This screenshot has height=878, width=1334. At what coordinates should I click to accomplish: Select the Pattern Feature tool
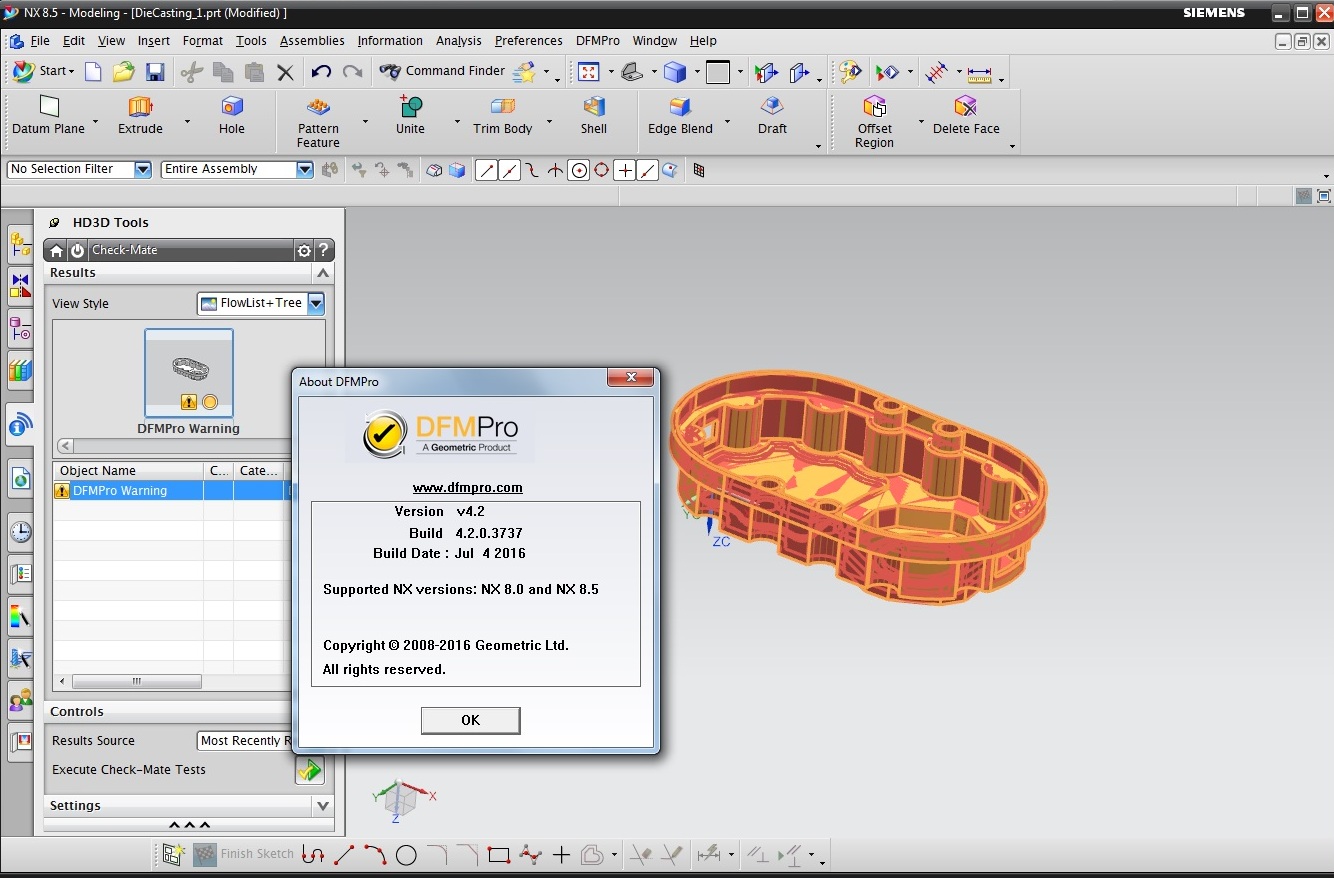(318, 122)
